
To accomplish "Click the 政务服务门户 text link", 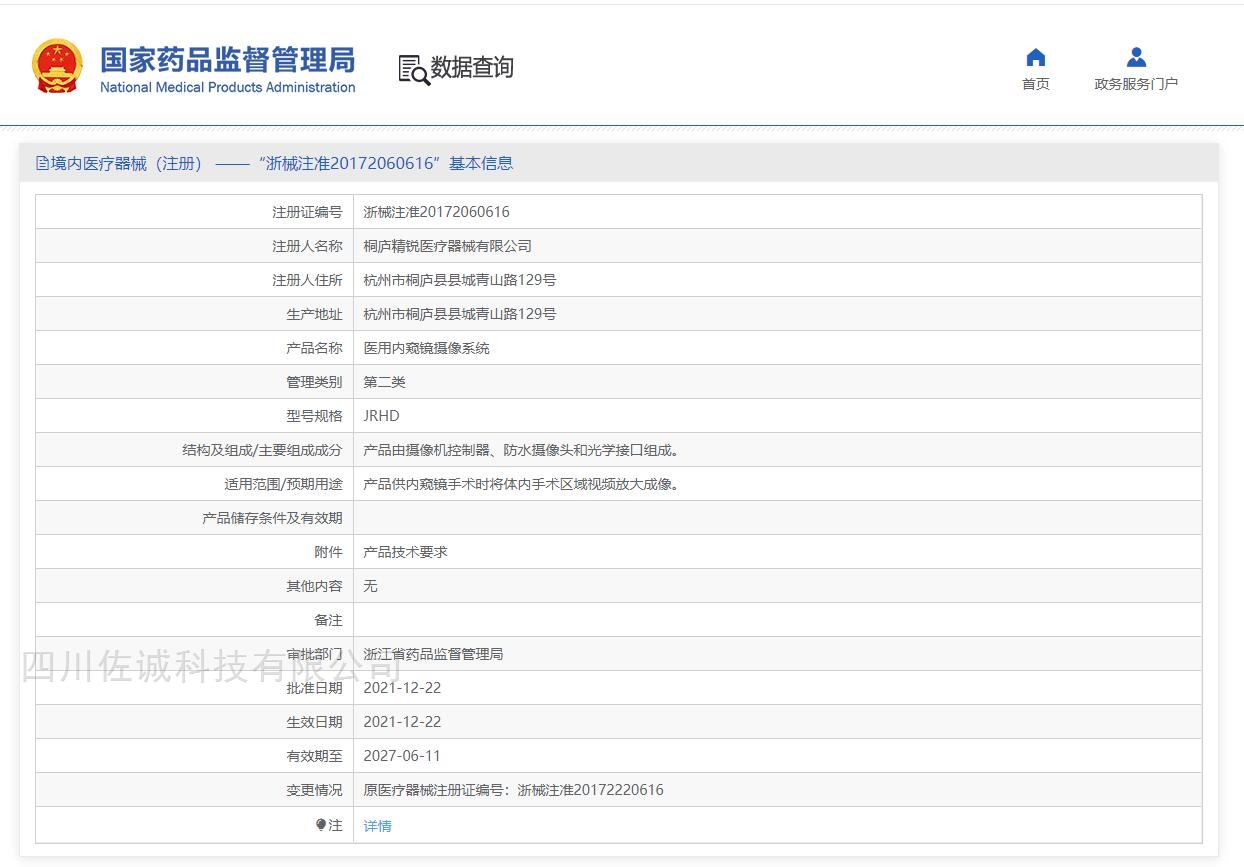I will point(1136,84).
